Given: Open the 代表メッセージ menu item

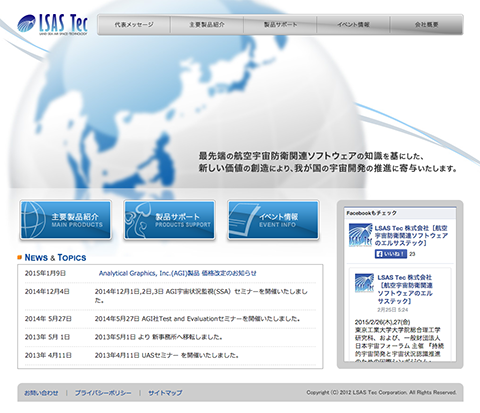Looking at the screenshot, I should 134,24.
